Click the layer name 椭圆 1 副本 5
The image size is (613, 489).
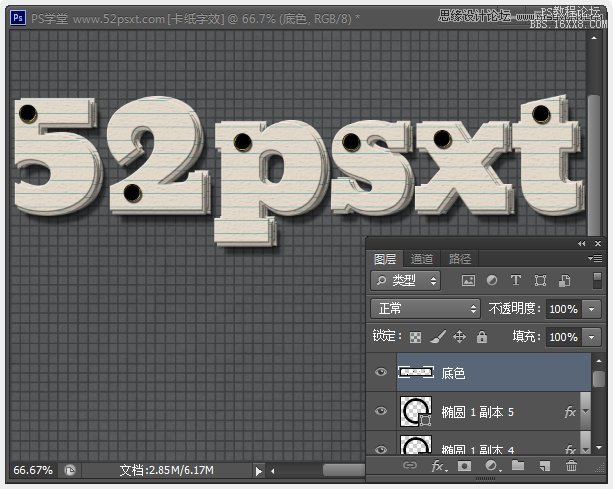(478, 412)
